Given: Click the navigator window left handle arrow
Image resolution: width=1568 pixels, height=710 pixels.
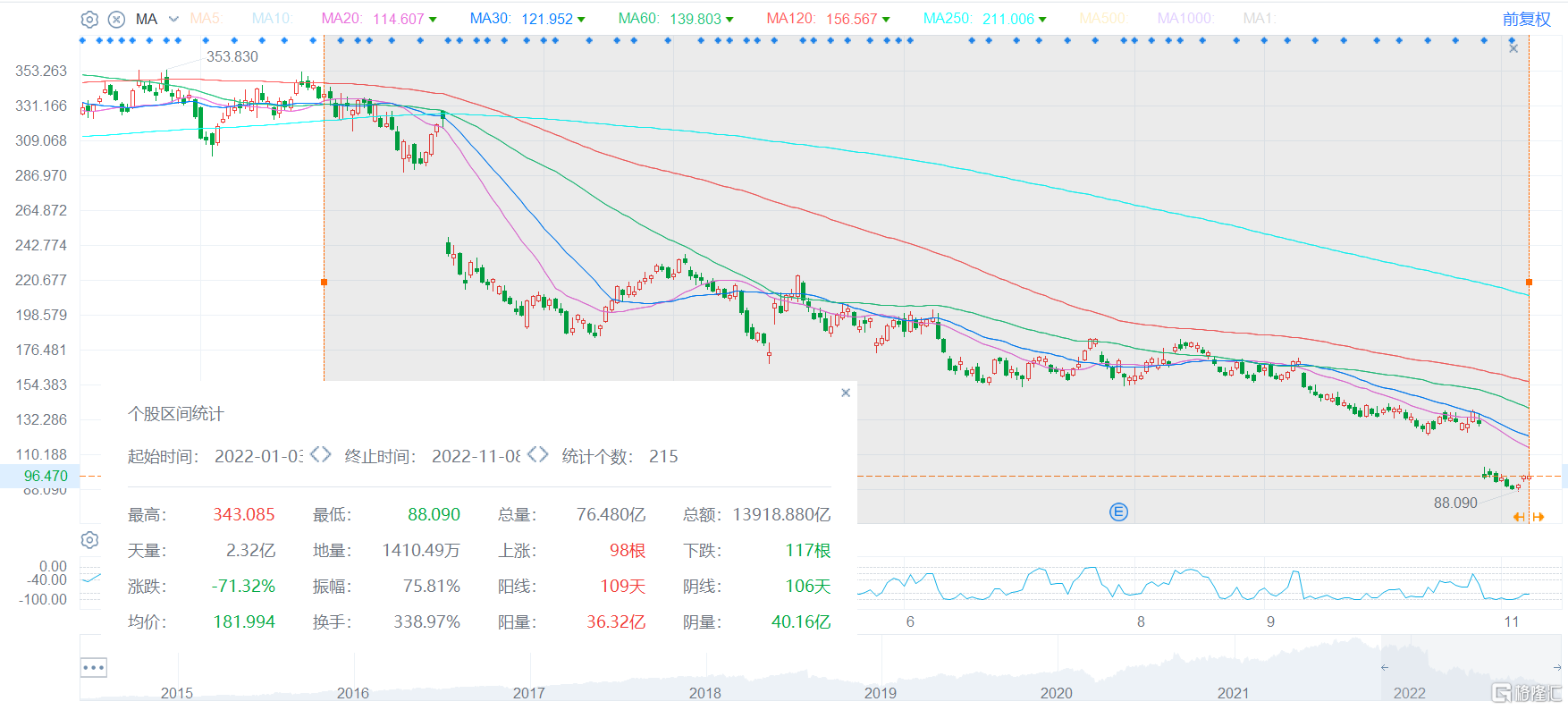Looking at the screenshot, I should (1385, 667).
